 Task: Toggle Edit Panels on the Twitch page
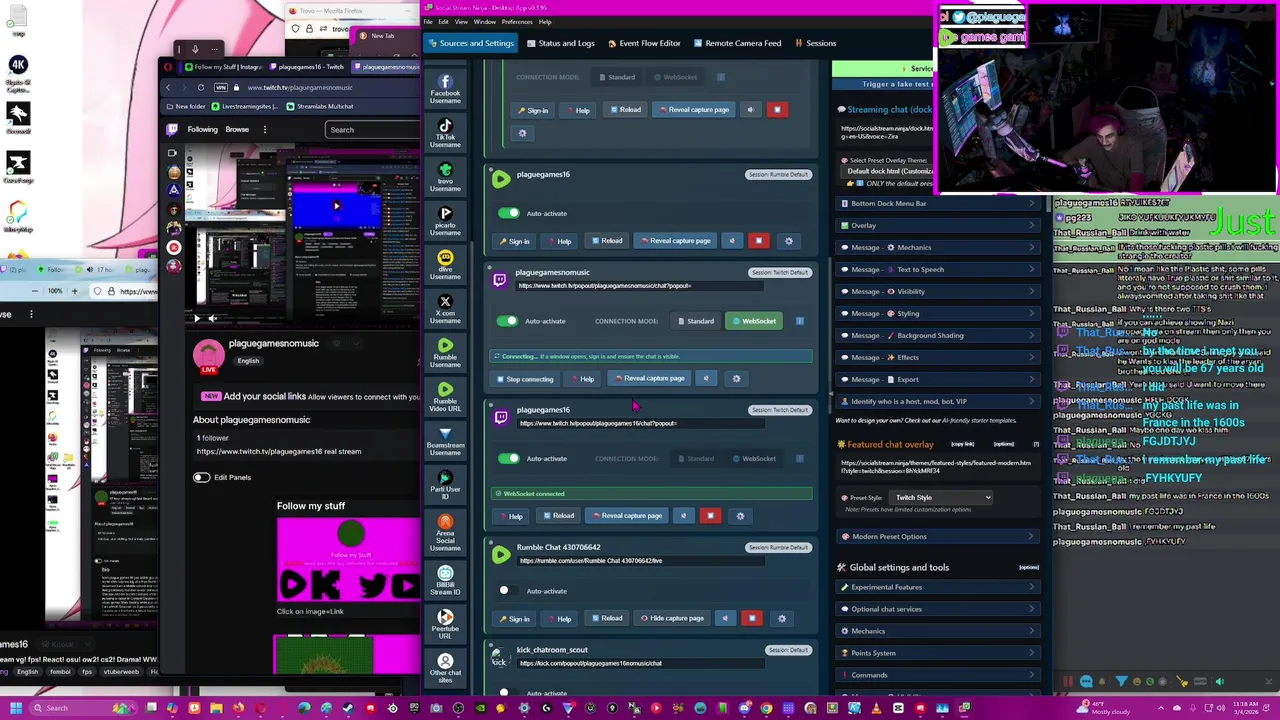201,477
